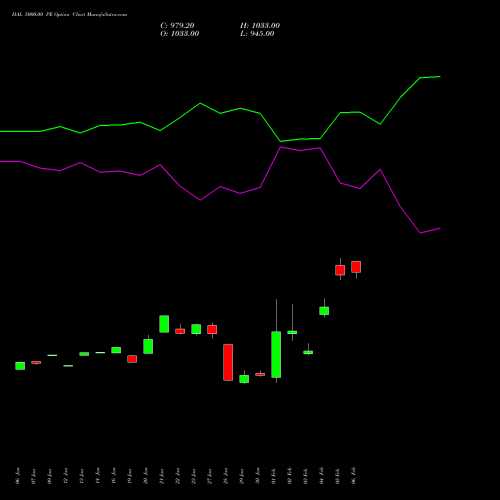This screenshot has height=500, width=500.
Task: Click the 06 Feb date label
Action: pos(354,476)
